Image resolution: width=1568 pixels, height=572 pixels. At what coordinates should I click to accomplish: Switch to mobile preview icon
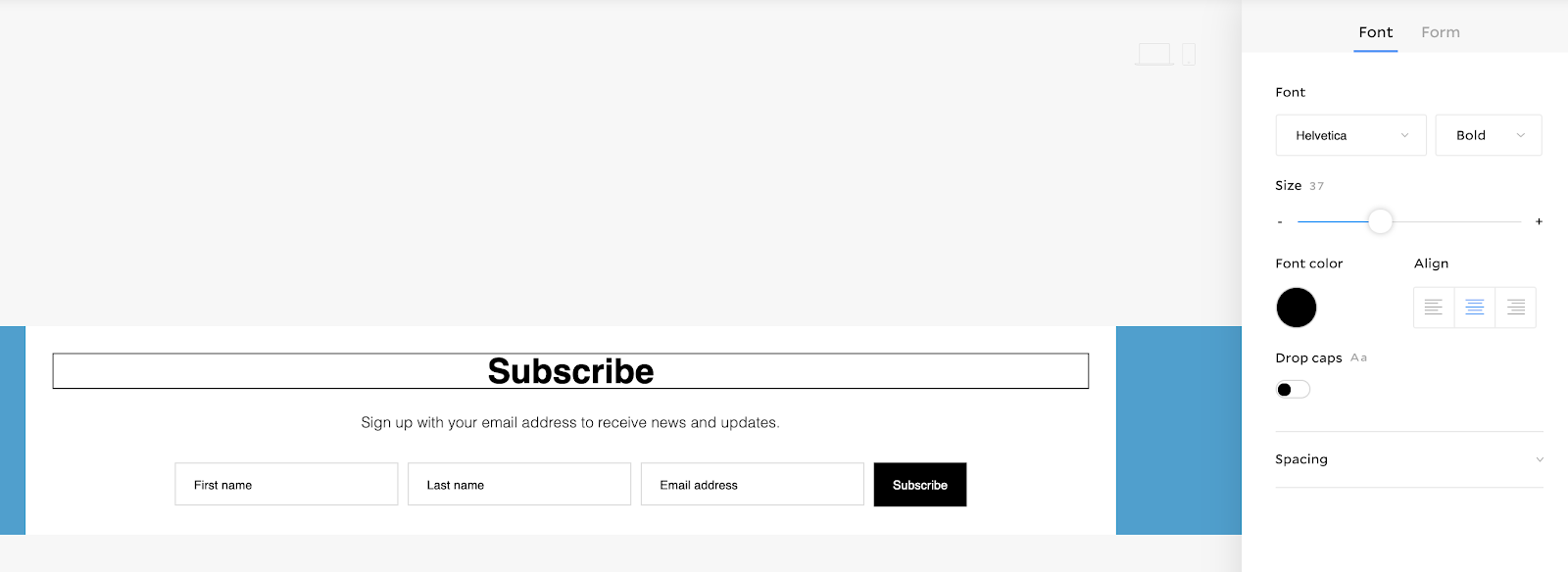point(1189,55)
